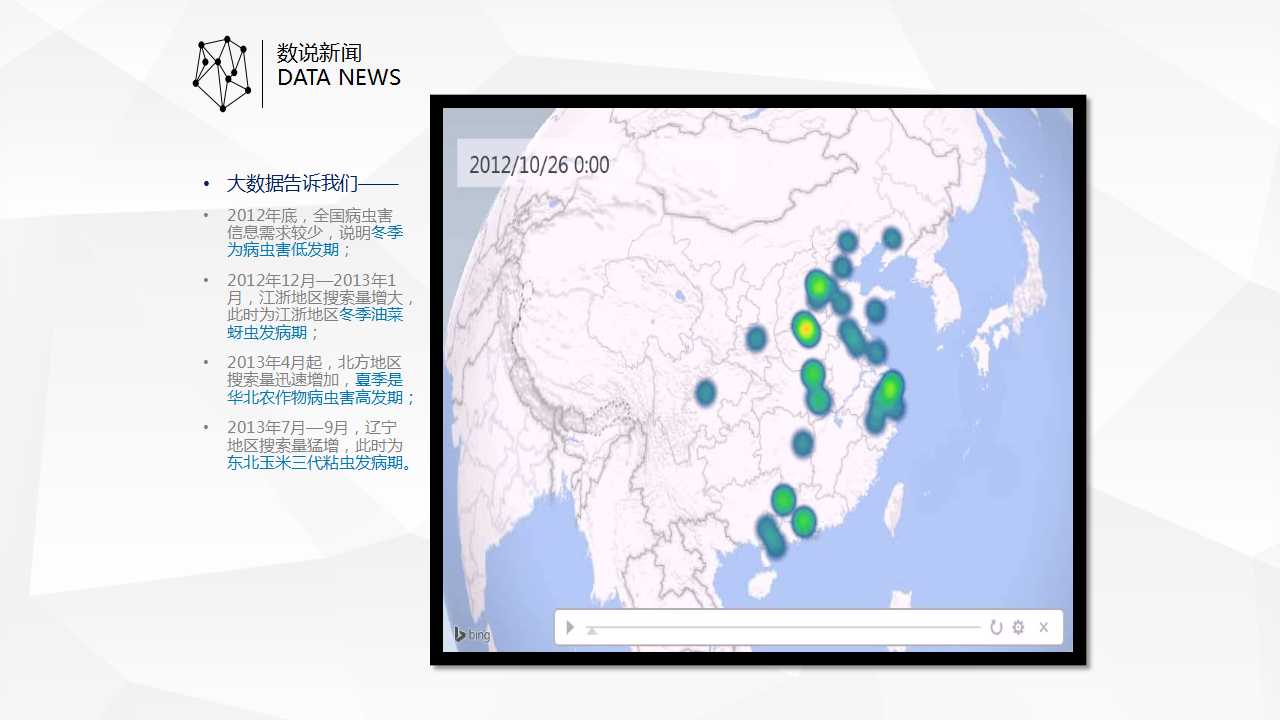Click the 2012/10/26 0:00 timestamp label

[x=539, y=165]
